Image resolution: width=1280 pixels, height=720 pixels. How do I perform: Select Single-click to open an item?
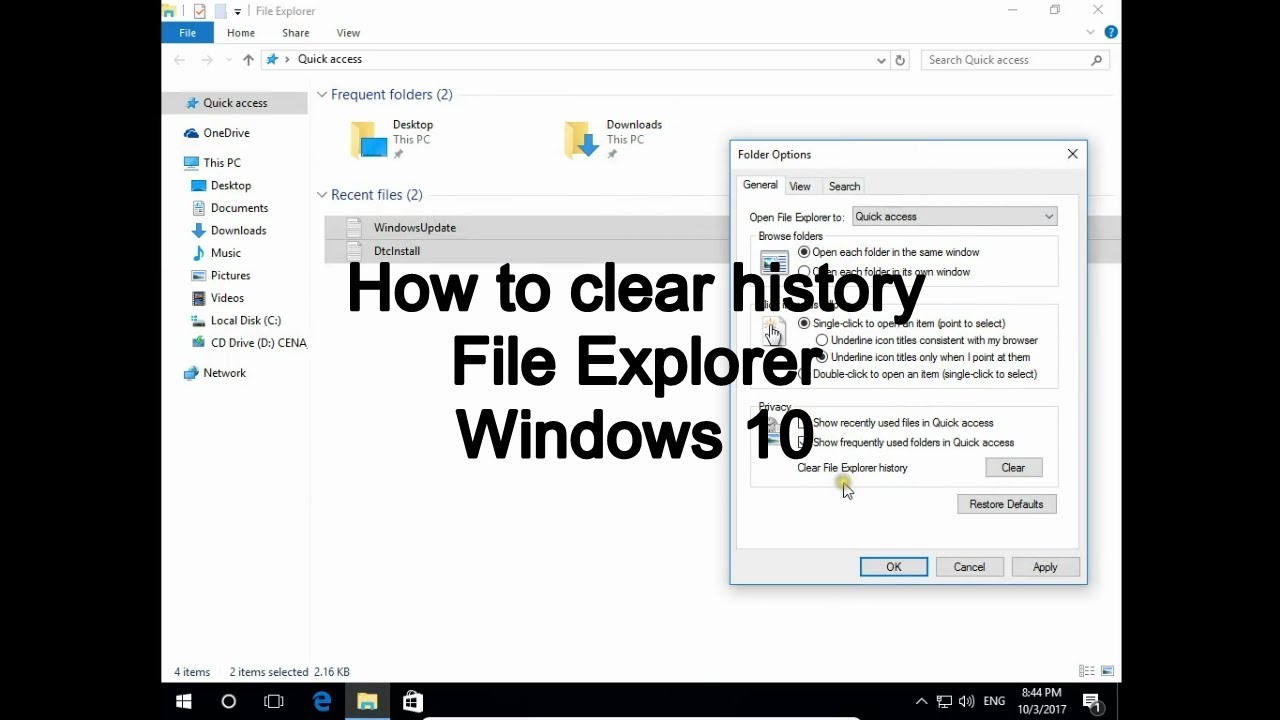(x=804, y=323)
